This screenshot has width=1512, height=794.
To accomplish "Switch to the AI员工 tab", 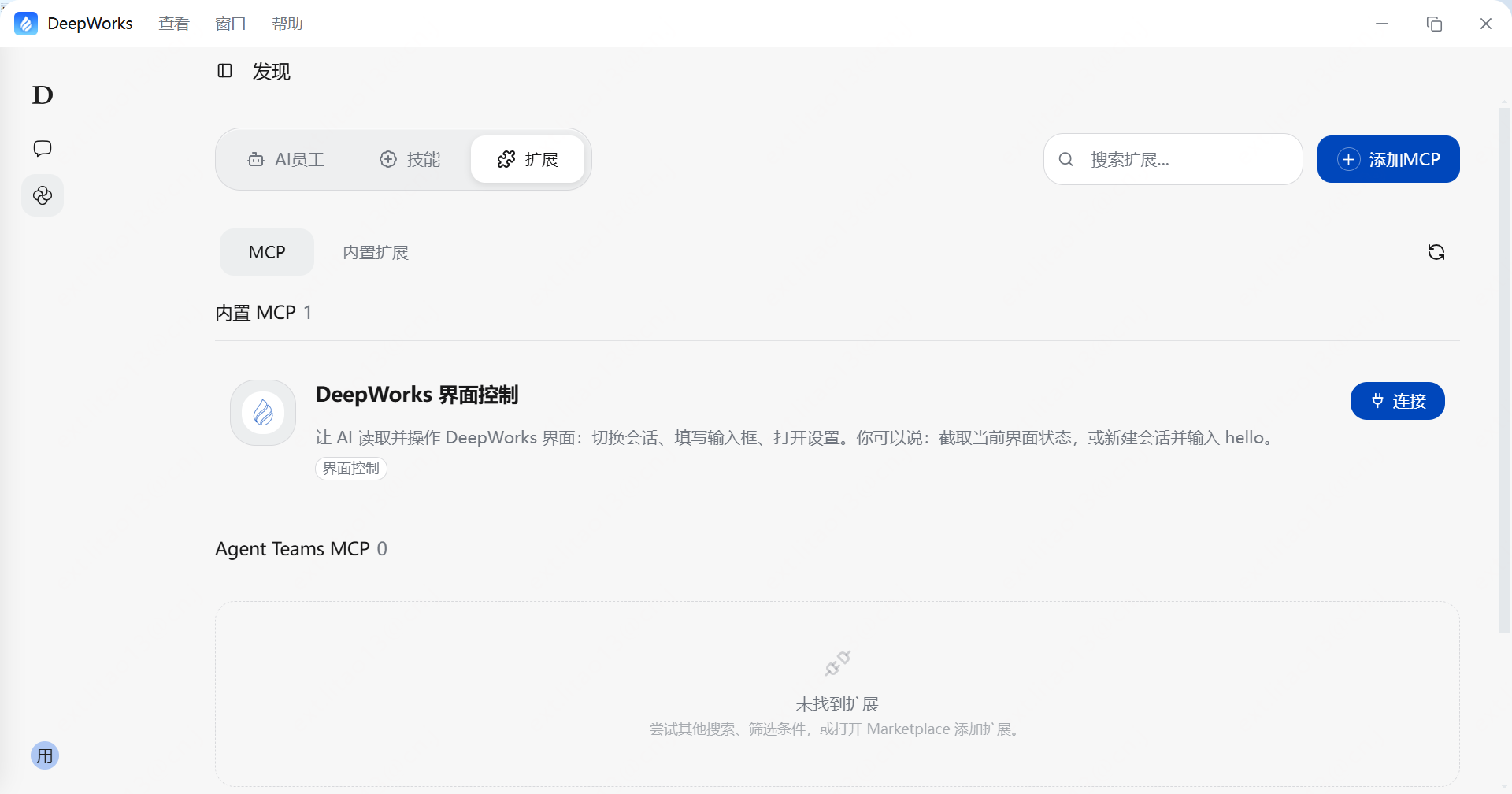I will coord(286,159).
